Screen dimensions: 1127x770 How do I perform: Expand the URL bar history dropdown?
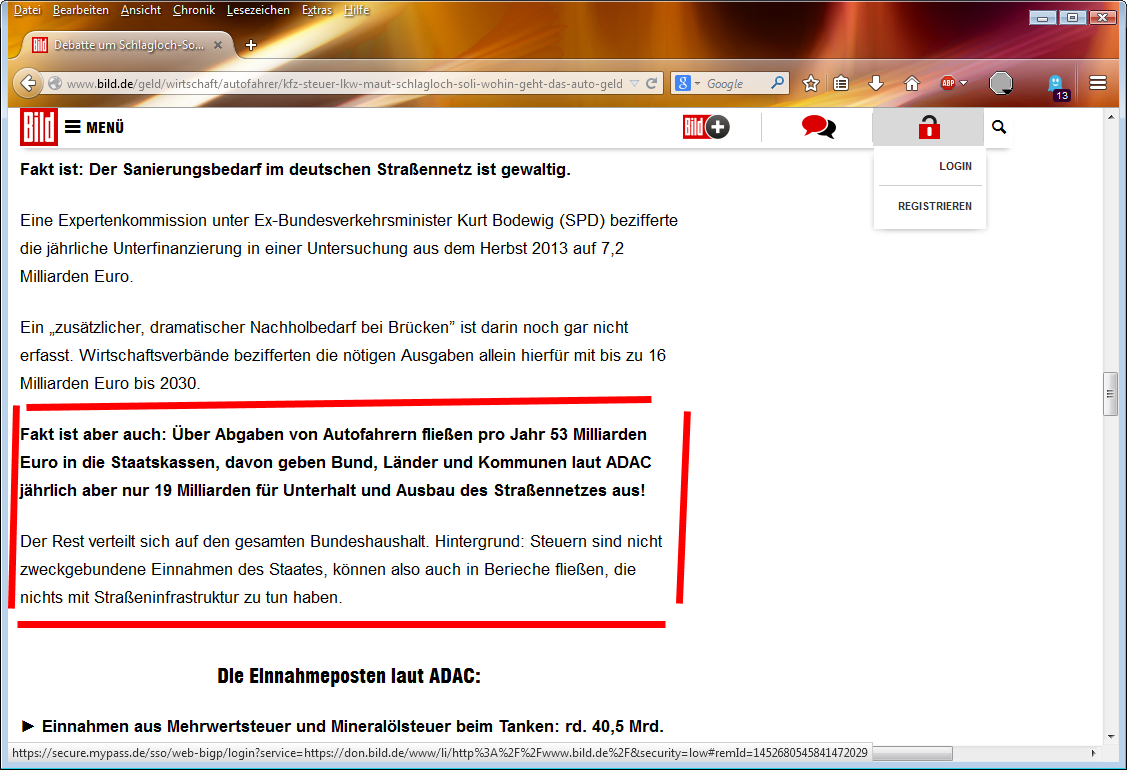tap(634, 84)
